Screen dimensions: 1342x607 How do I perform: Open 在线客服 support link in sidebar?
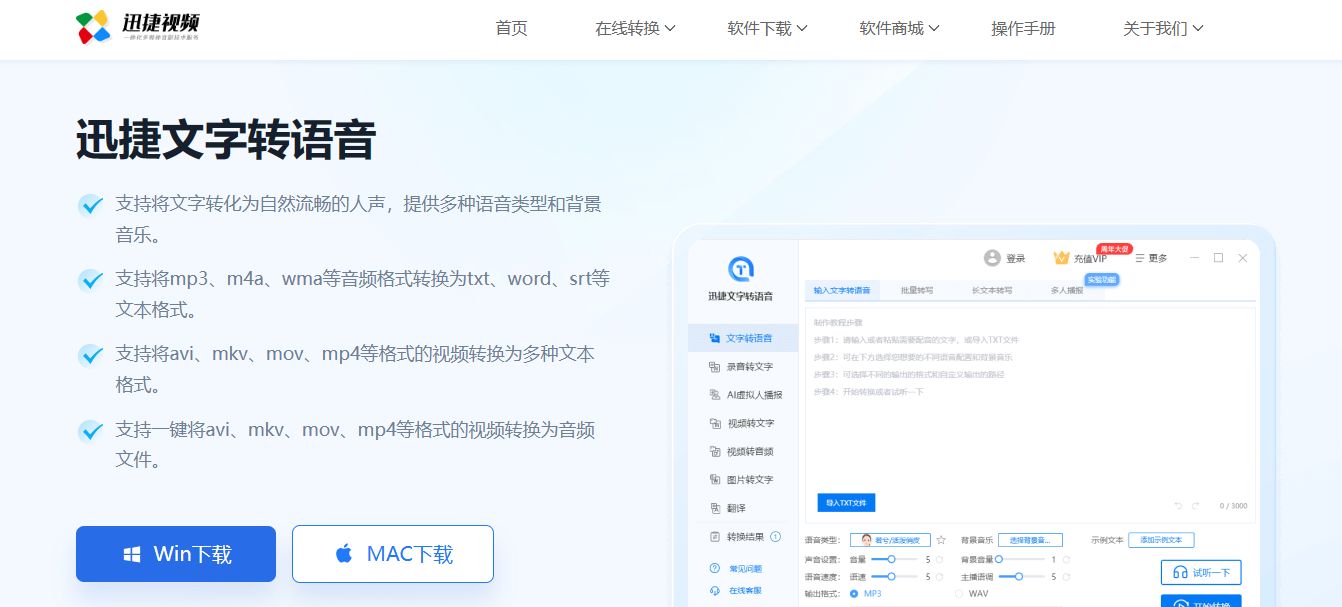click(737, 590)
